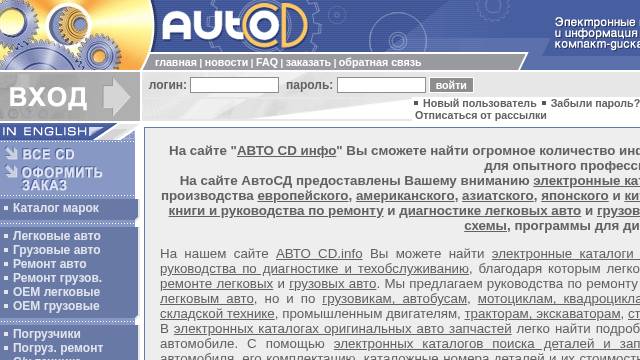Click the ВХОД arrow banner
The width and height of the screenshot is (640, 360).
[x=70, y=97]
